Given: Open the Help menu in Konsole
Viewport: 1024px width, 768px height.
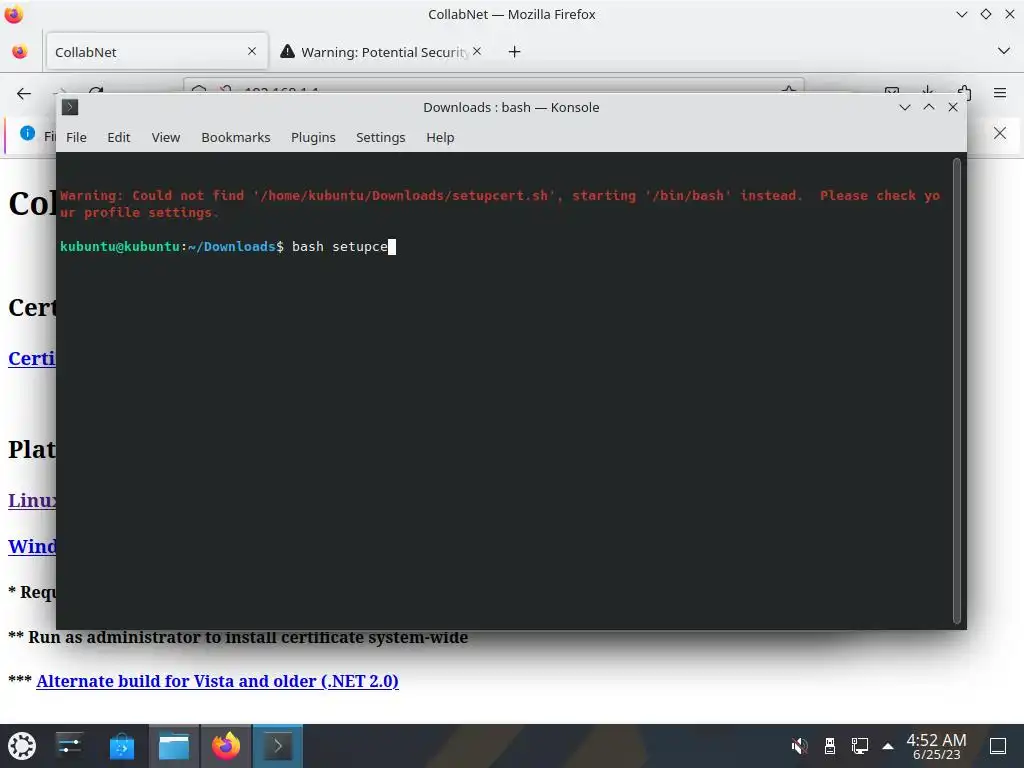Looking at the screenshot, I should (440, 137).
